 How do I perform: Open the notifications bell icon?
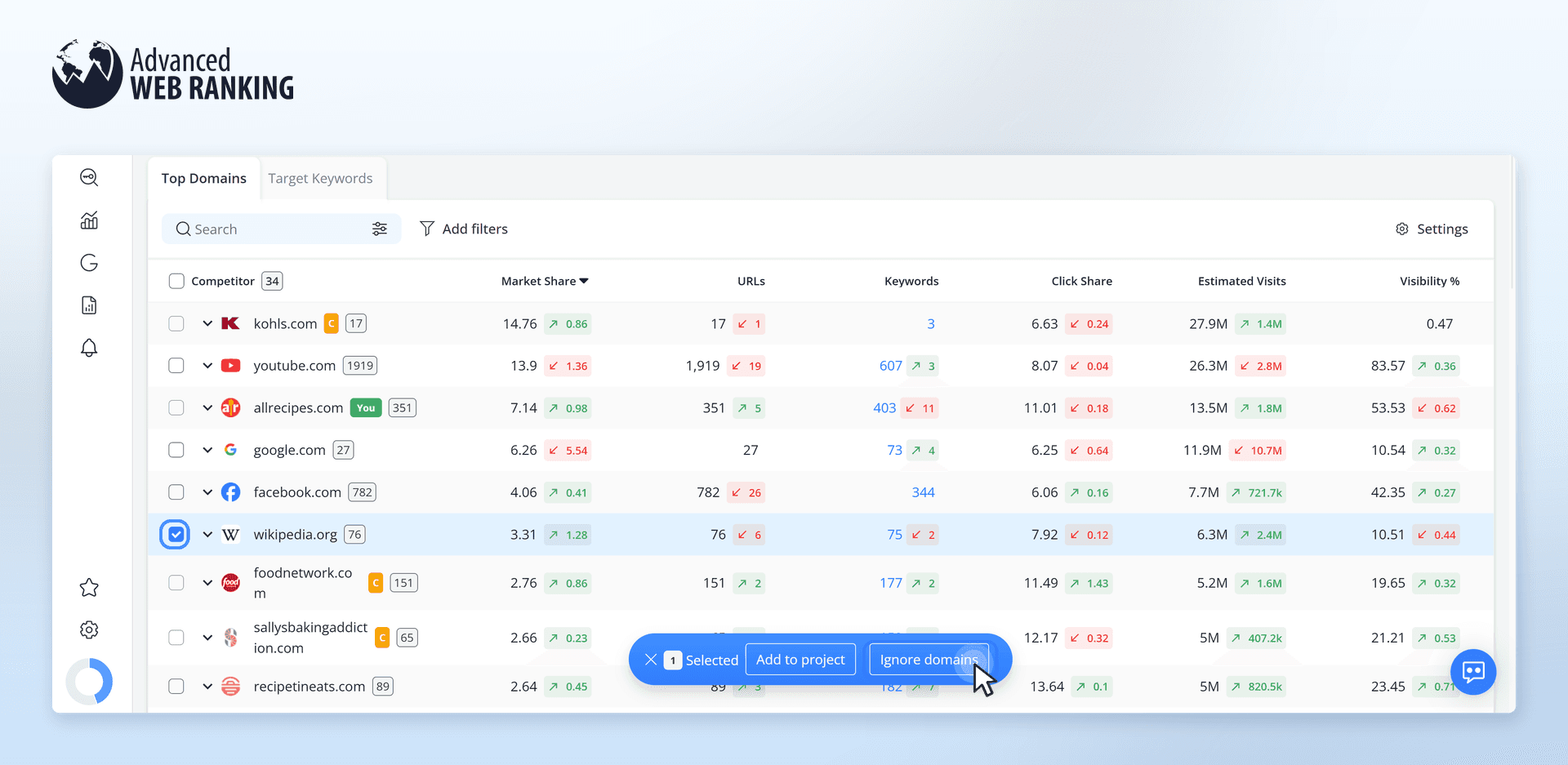(89, 348)
